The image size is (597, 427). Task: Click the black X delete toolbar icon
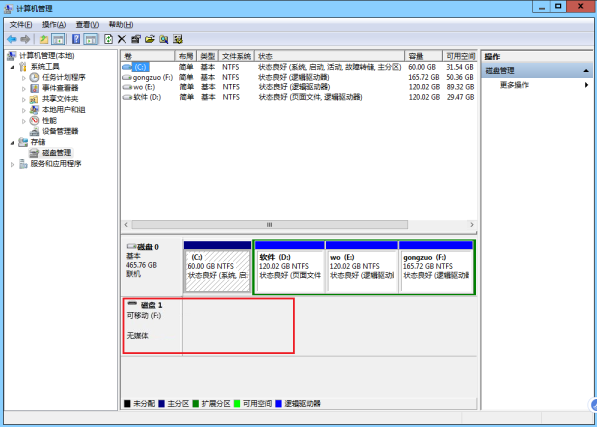tap(122, 39)
